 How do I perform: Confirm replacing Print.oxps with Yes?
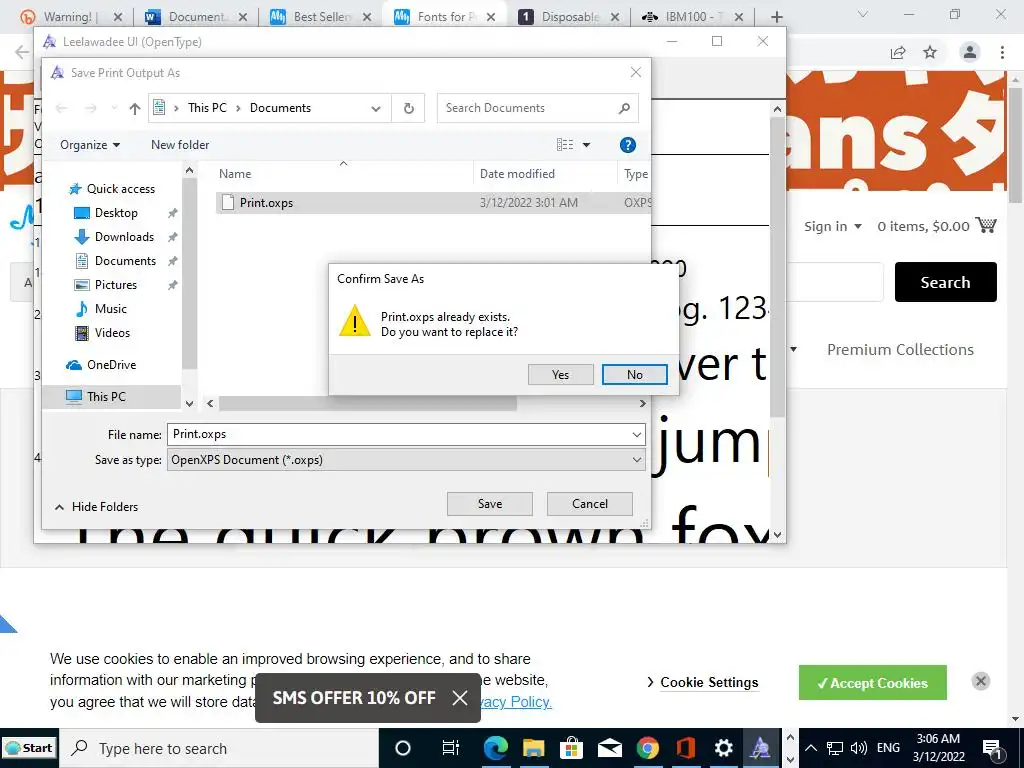pyautogui.click(x=560, y=374)
